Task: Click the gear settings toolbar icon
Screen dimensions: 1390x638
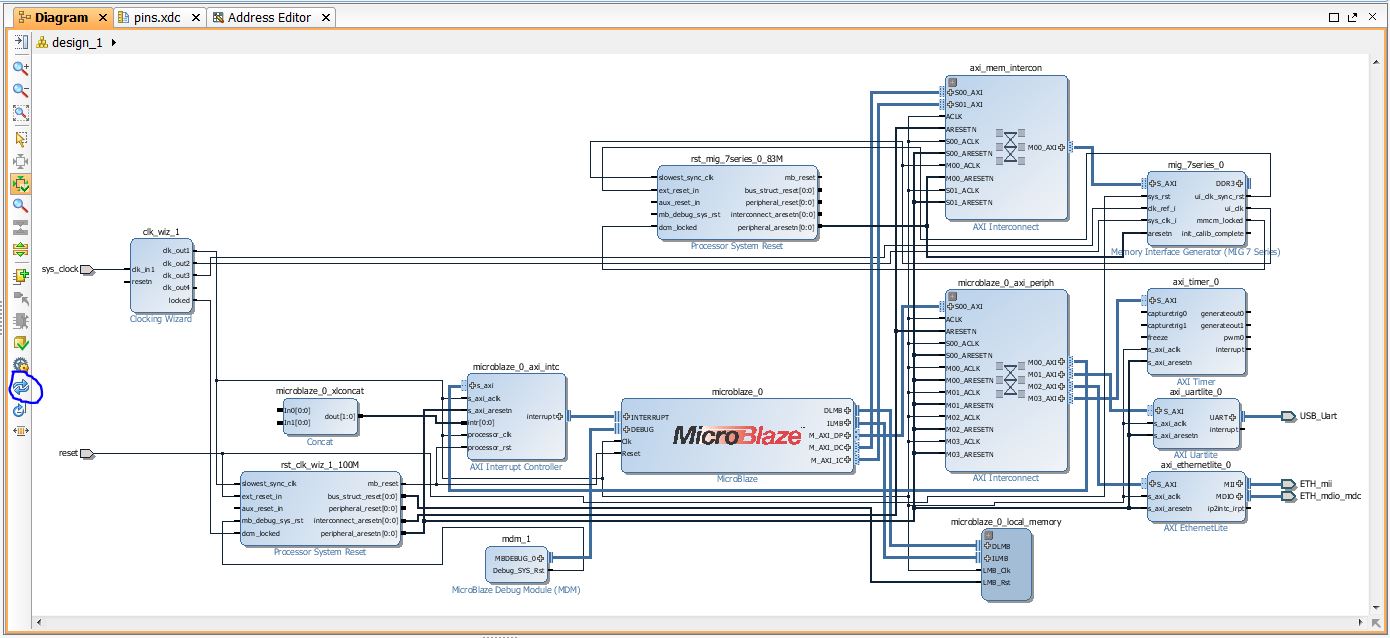Action: [x=20, y=366]
